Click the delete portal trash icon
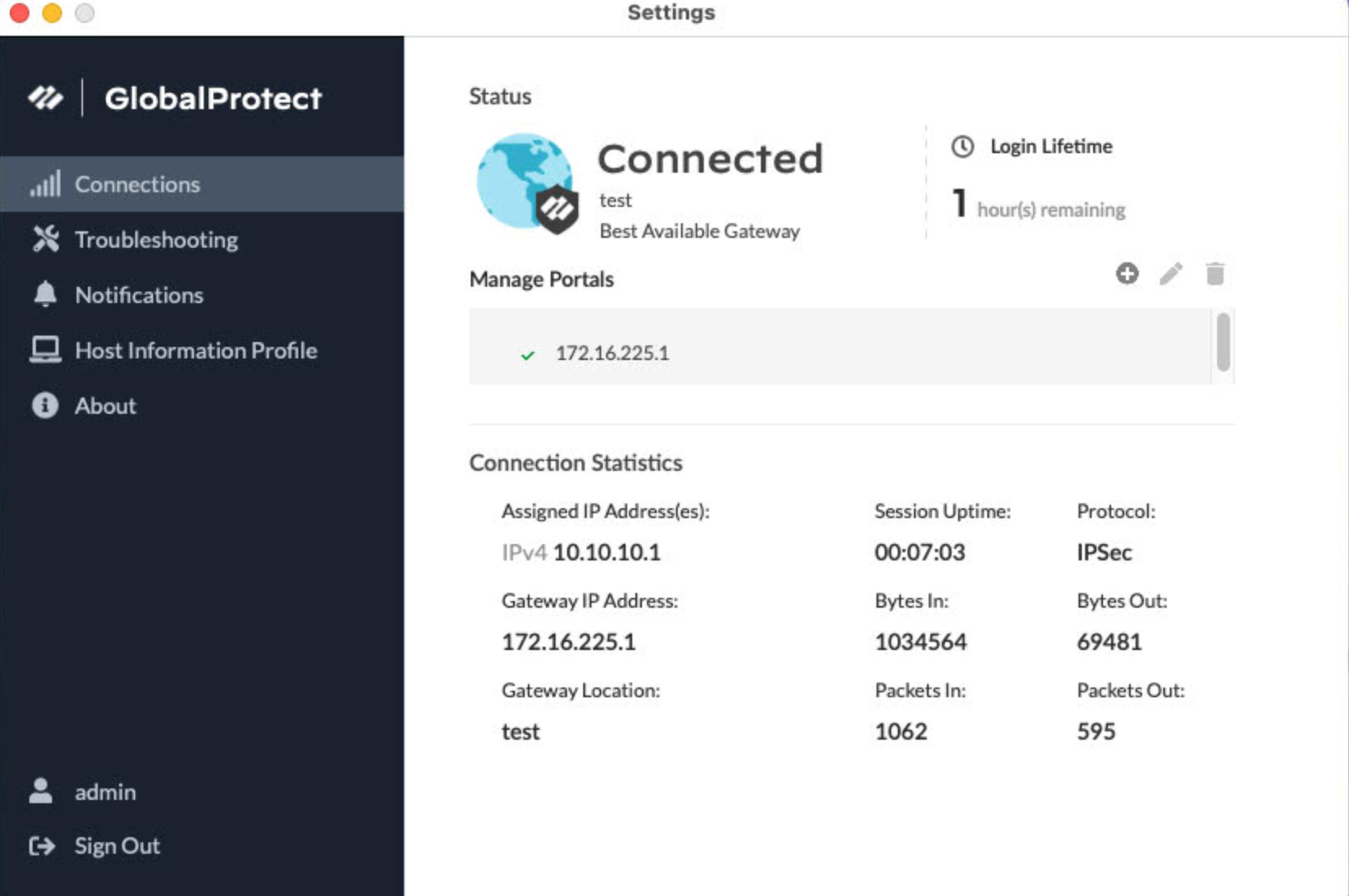Image resolution: width=1349 pixels, height=896 pixels. point(1215,274)
